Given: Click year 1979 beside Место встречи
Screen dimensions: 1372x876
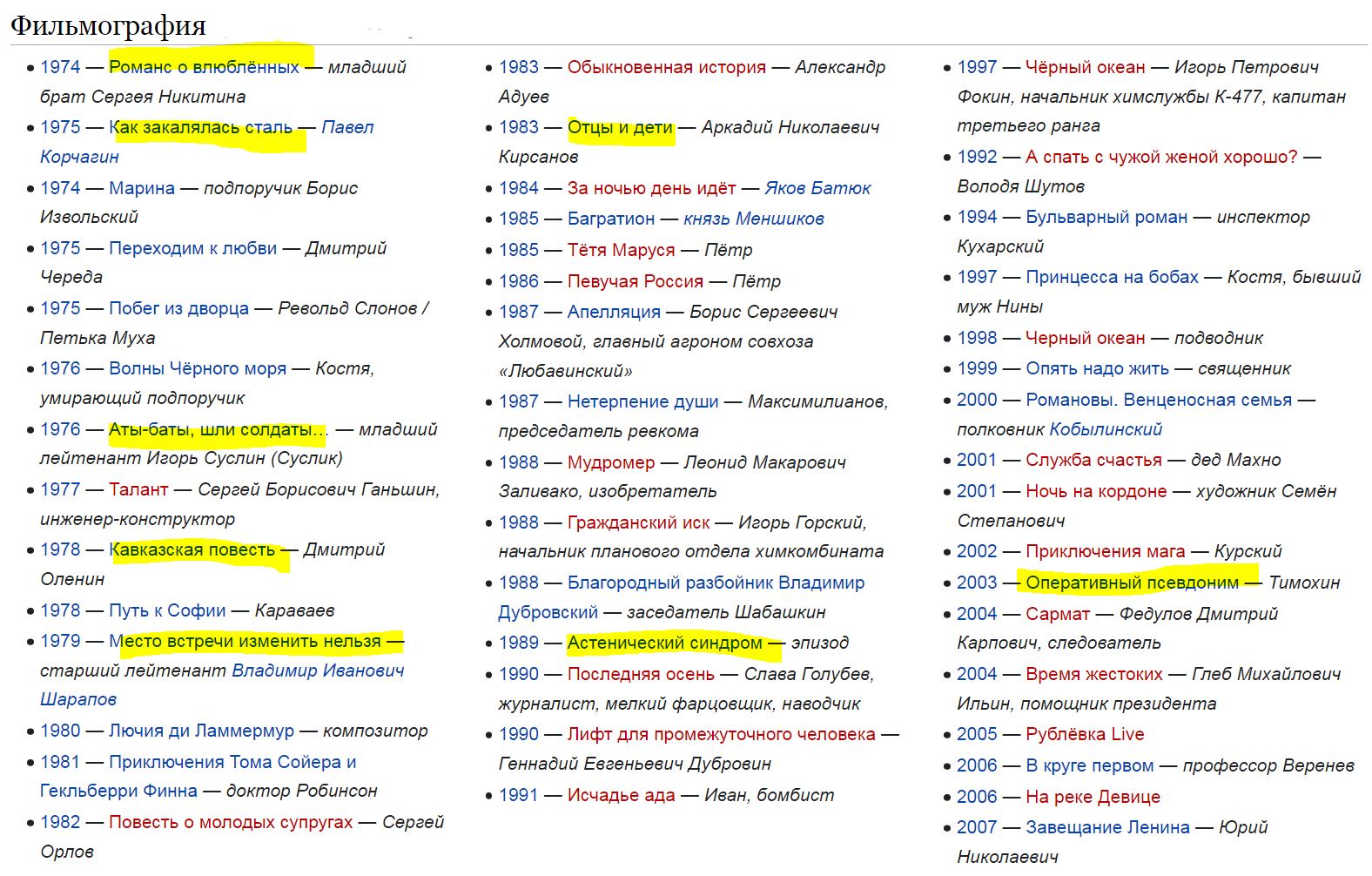Looking at the screenshot, I should [60, 641].
